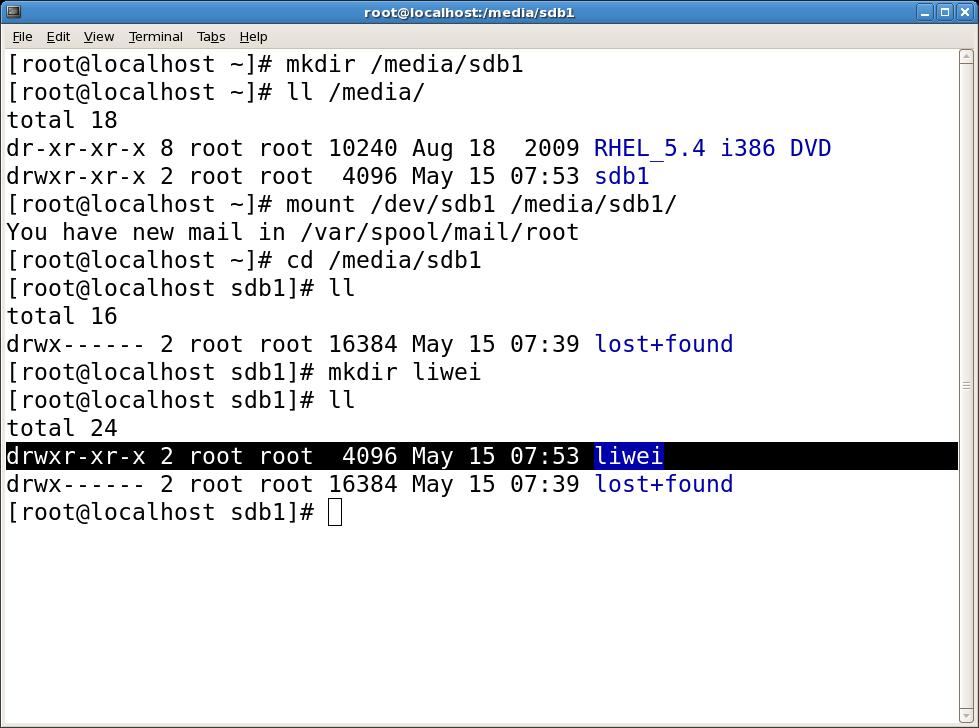Click the scrollbar up arrow
The width and height of the screenshot is (979, 728).
tap(966, 58)
